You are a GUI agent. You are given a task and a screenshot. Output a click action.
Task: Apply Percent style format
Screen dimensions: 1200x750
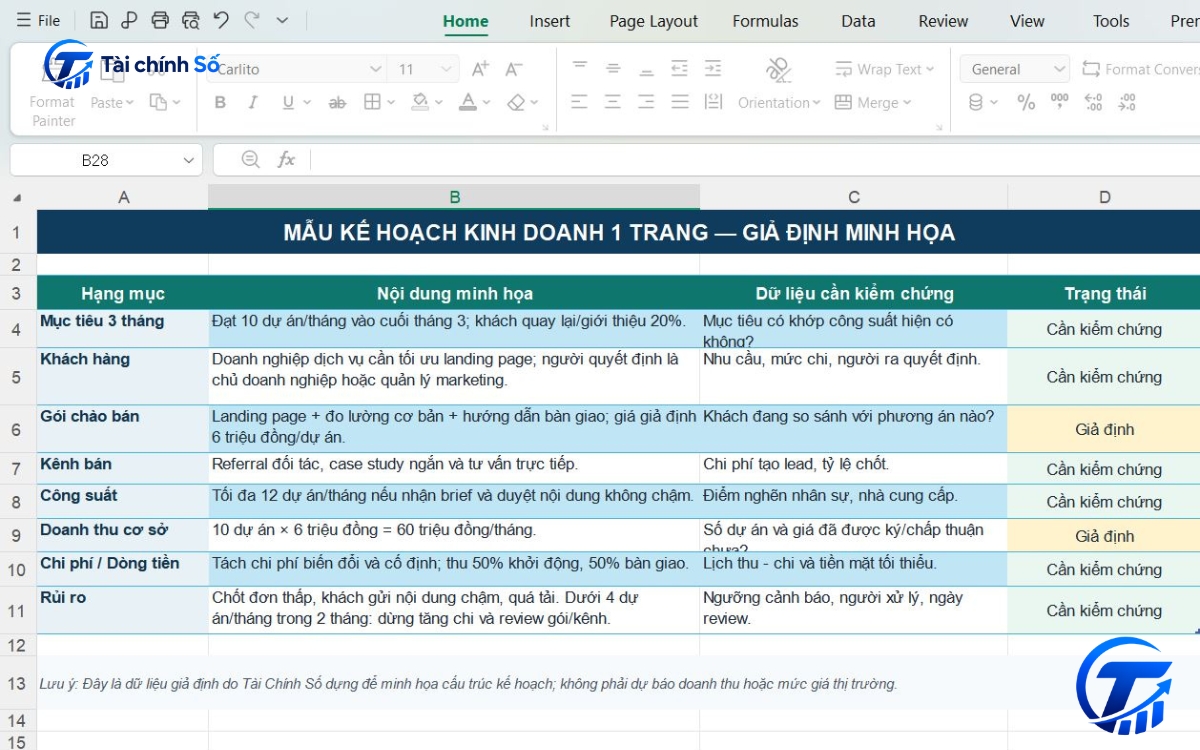point(1026,102)
